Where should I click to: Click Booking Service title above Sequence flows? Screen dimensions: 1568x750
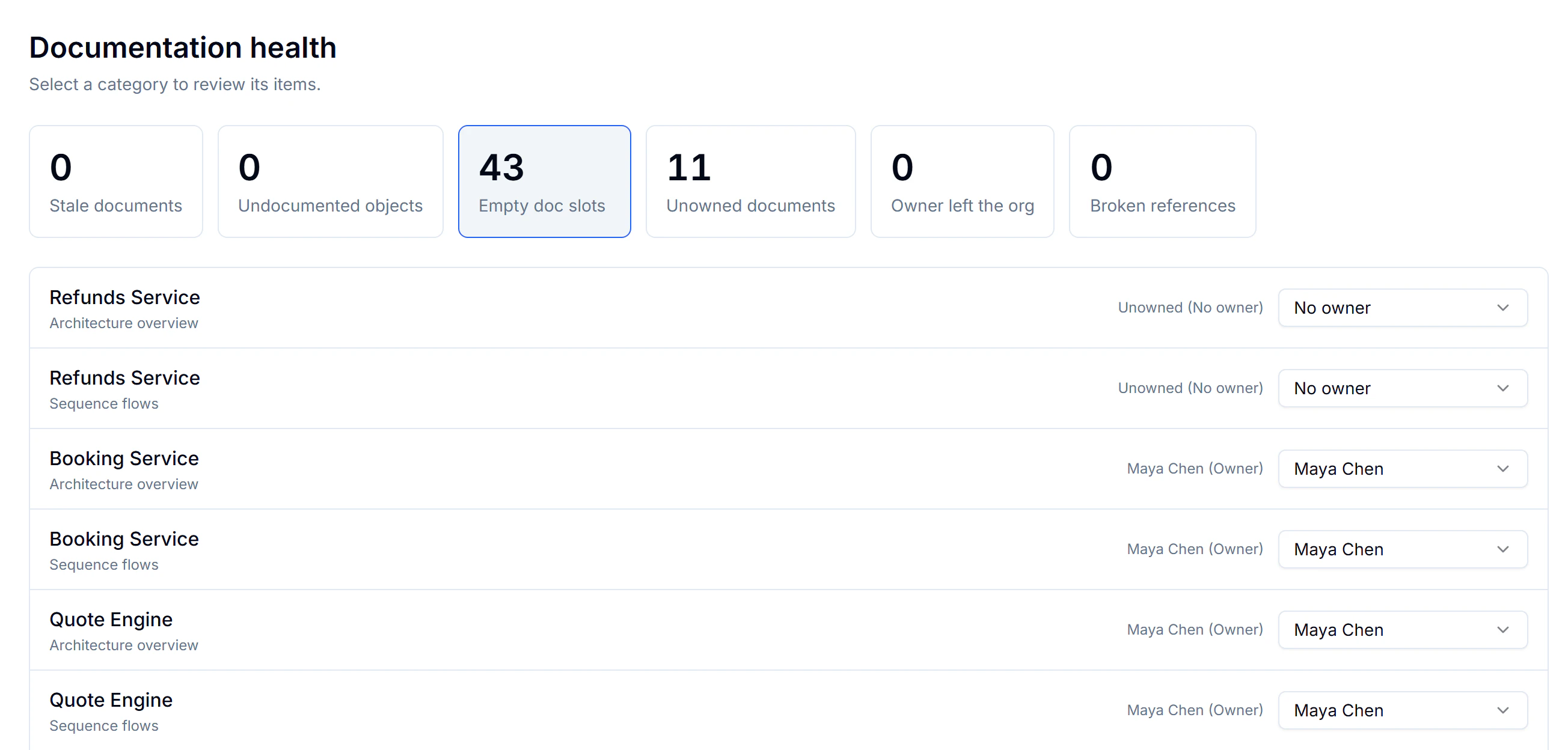tap(124, 539)
